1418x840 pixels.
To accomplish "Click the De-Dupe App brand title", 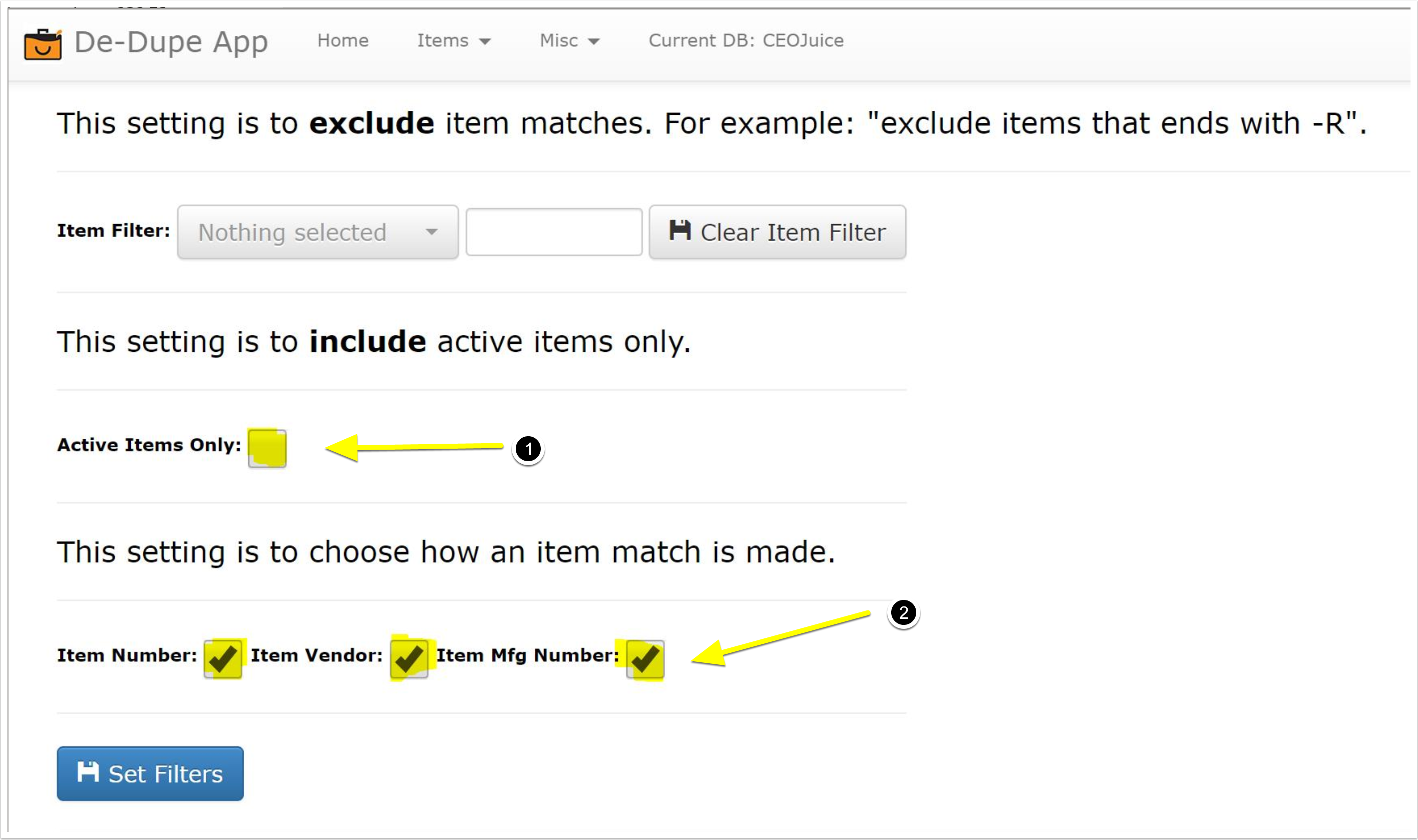I will (171, 43).
